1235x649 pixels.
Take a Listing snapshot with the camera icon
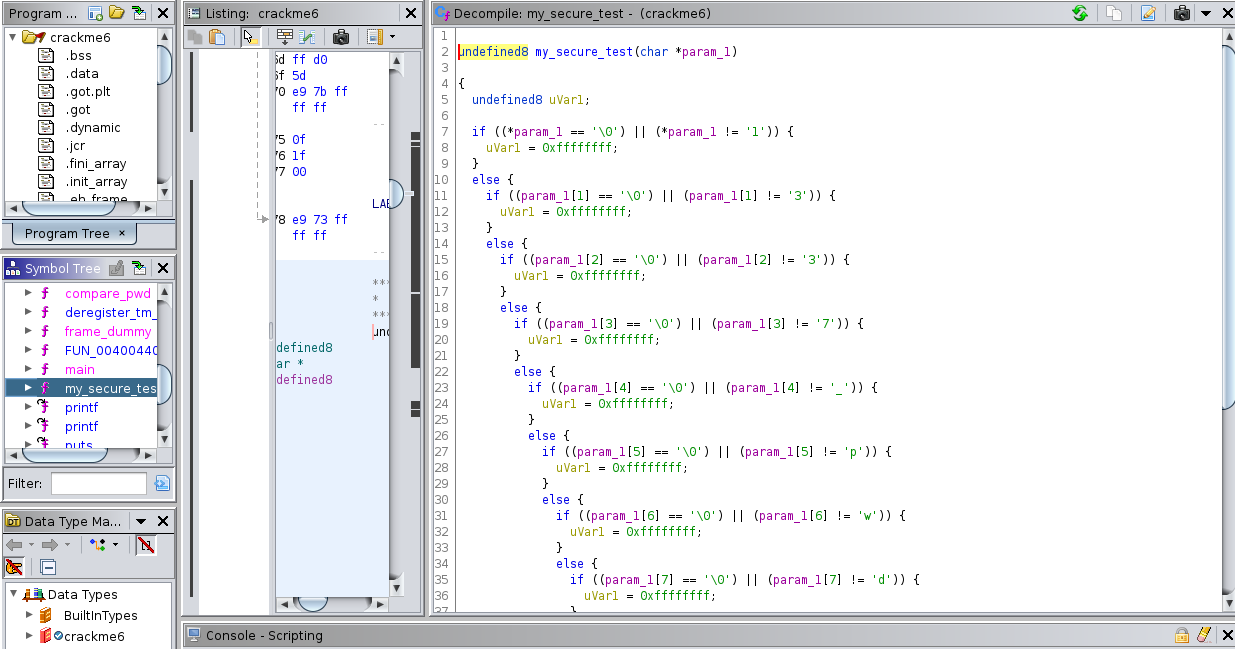[x=340, y=37]
